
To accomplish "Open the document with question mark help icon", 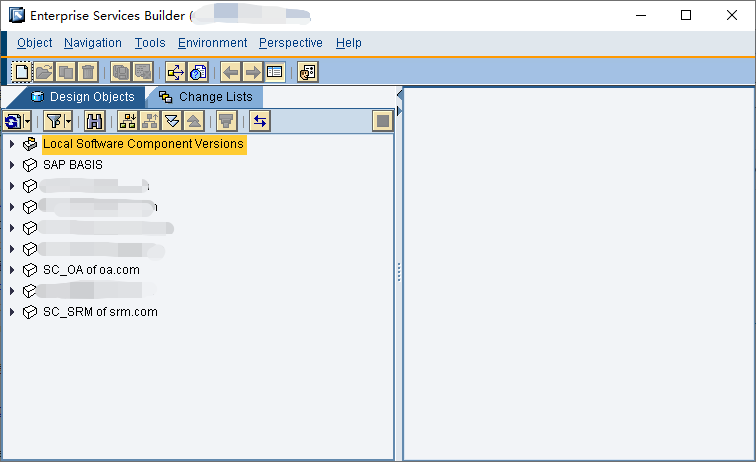I will (x=198, y=72).
